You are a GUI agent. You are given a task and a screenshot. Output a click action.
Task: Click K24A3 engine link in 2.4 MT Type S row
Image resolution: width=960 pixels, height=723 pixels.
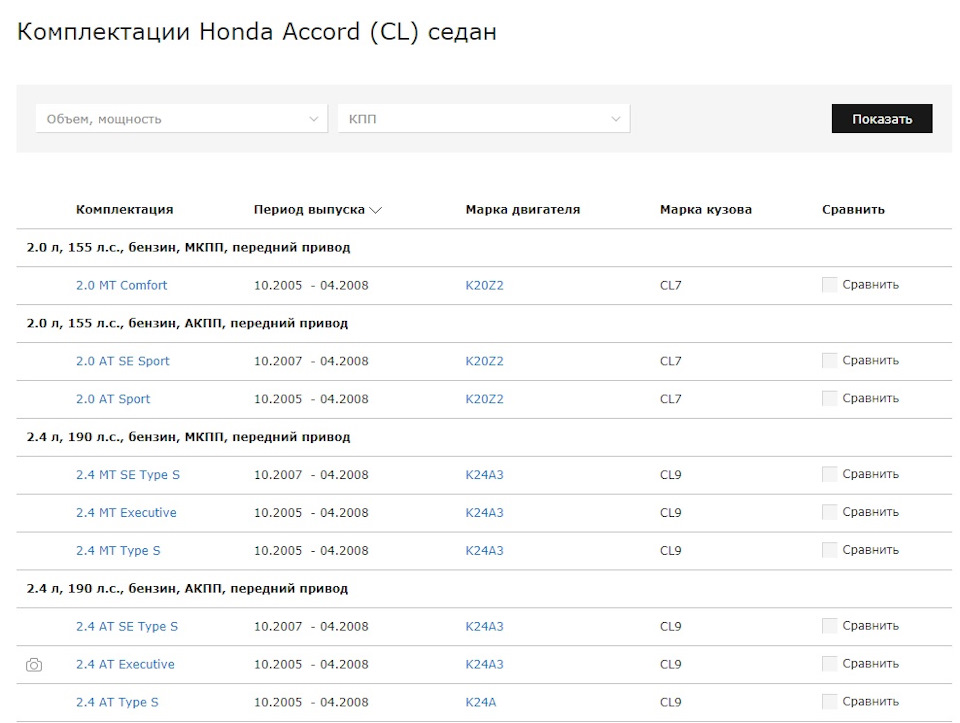[x=484, y=551]
